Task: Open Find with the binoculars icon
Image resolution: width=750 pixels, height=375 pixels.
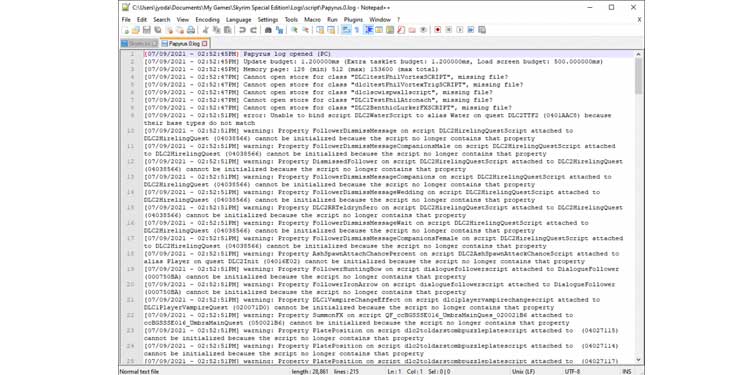Action: click(268, 30)
